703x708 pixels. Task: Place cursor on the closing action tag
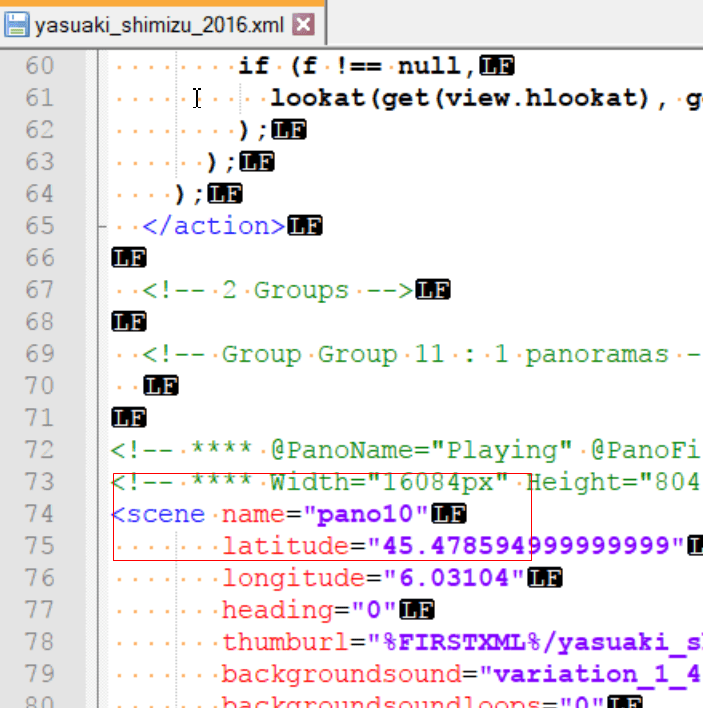(214, 226)
